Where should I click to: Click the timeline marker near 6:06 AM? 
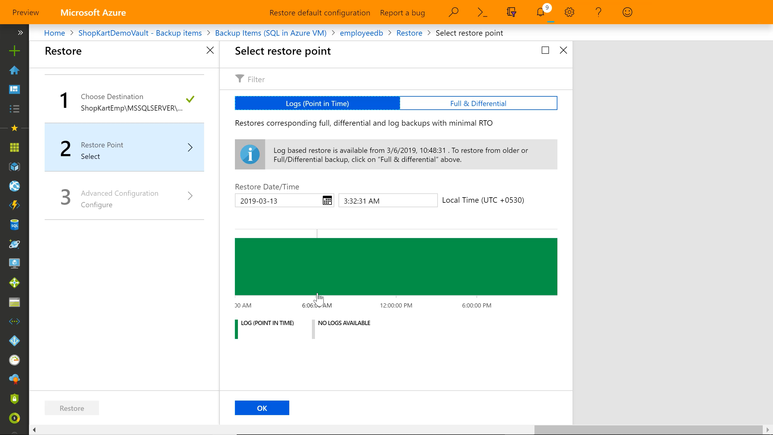pos(317,234)
